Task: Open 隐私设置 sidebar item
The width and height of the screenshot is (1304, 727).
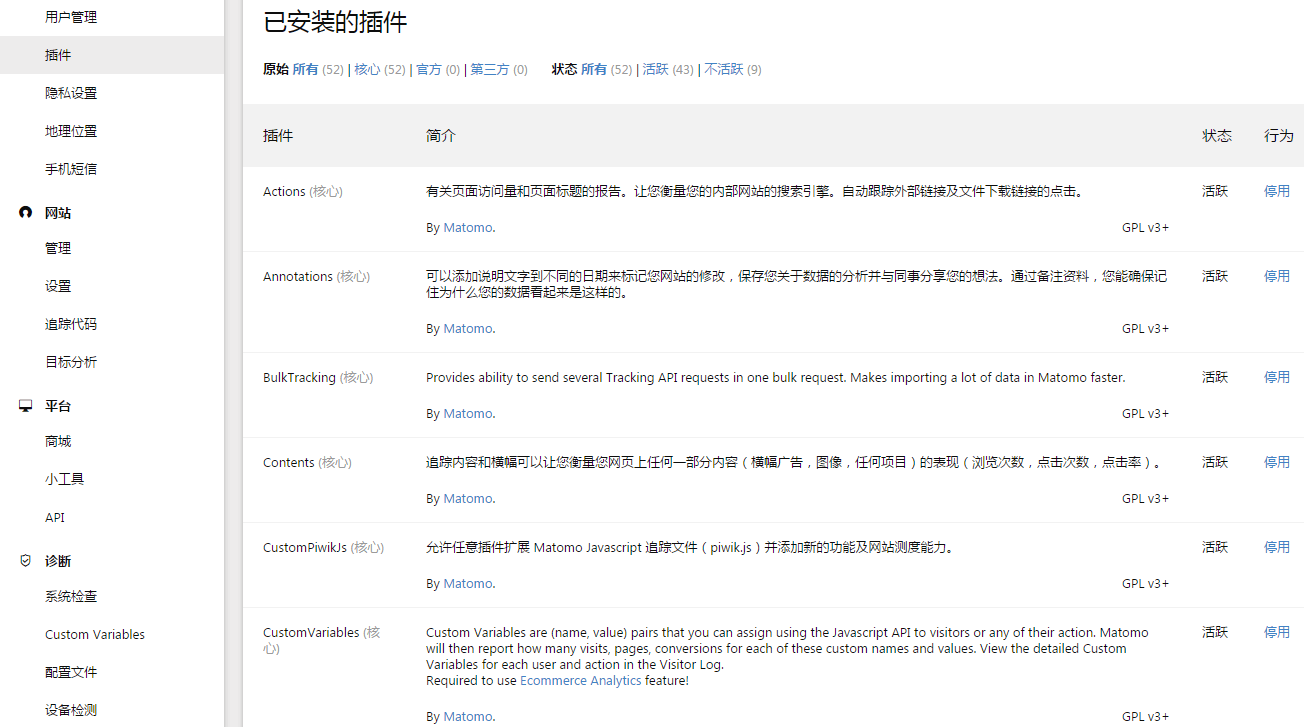Action: pyautogui.click(x=71, y=93)
